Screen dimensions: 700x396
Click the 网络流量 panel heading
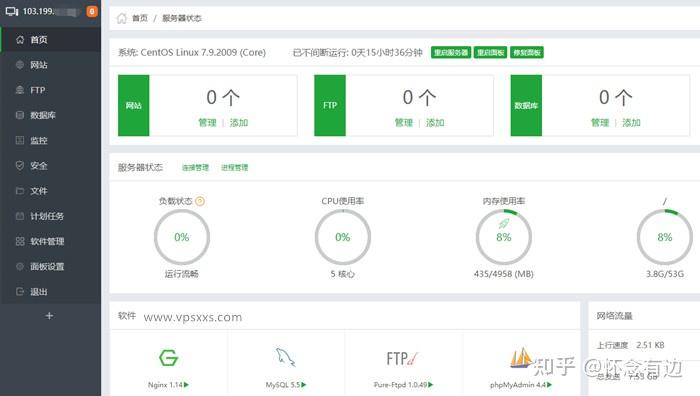(x=614, y=316)
